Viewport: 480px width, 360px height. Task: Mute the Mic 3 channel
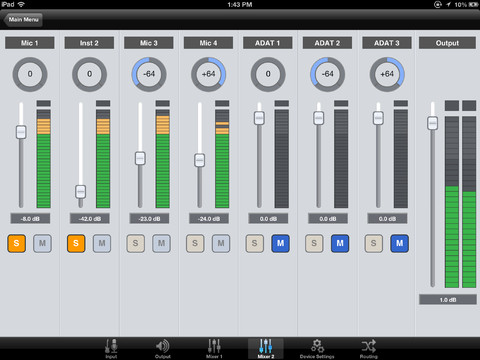coord(161,243)
